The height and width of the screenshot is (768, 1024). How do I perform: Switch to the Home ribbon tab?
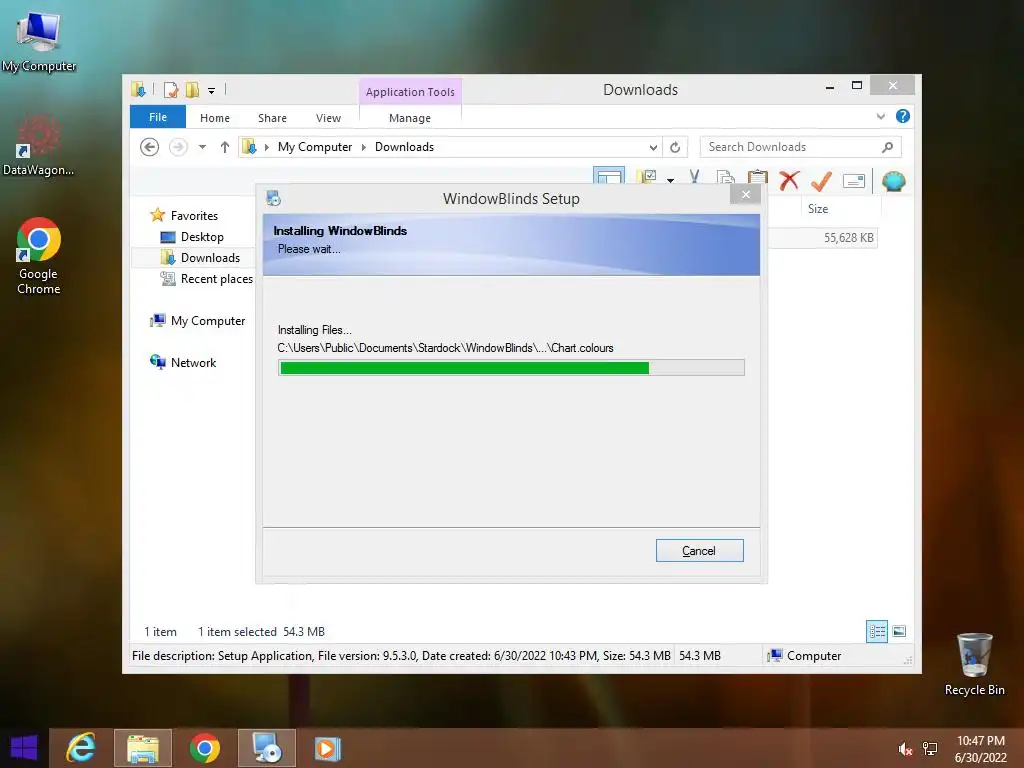pyautogui.click(x=215, y=118)
